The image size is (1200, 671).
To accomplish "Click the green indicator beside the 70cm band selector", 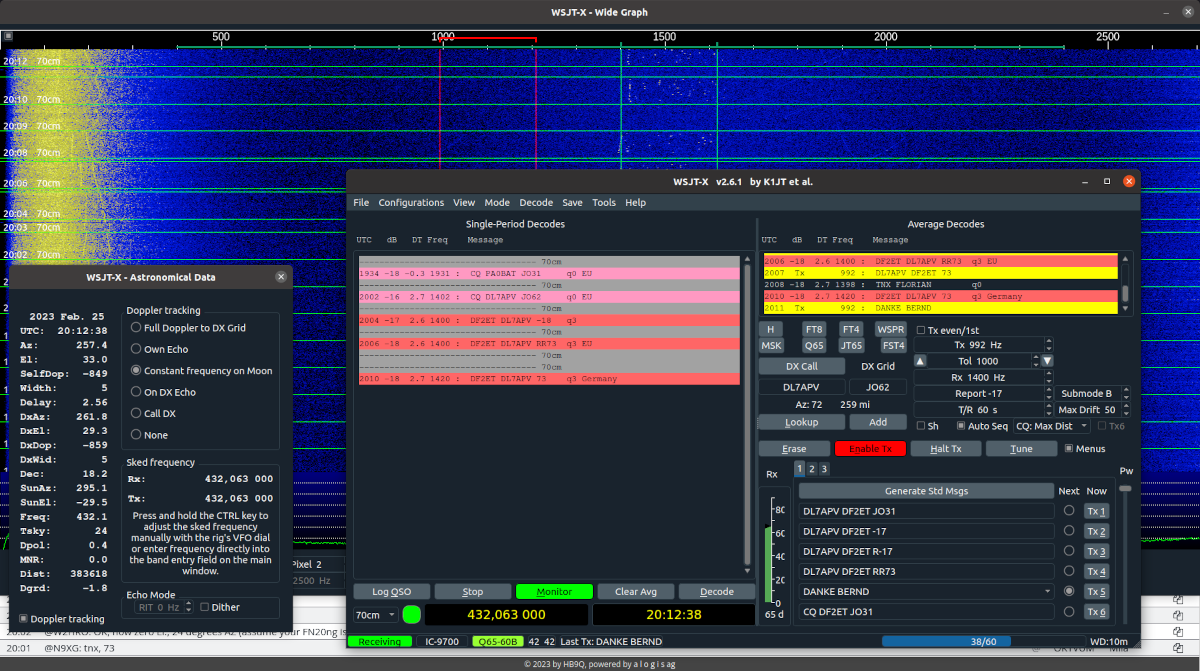I will coord(411,615).
